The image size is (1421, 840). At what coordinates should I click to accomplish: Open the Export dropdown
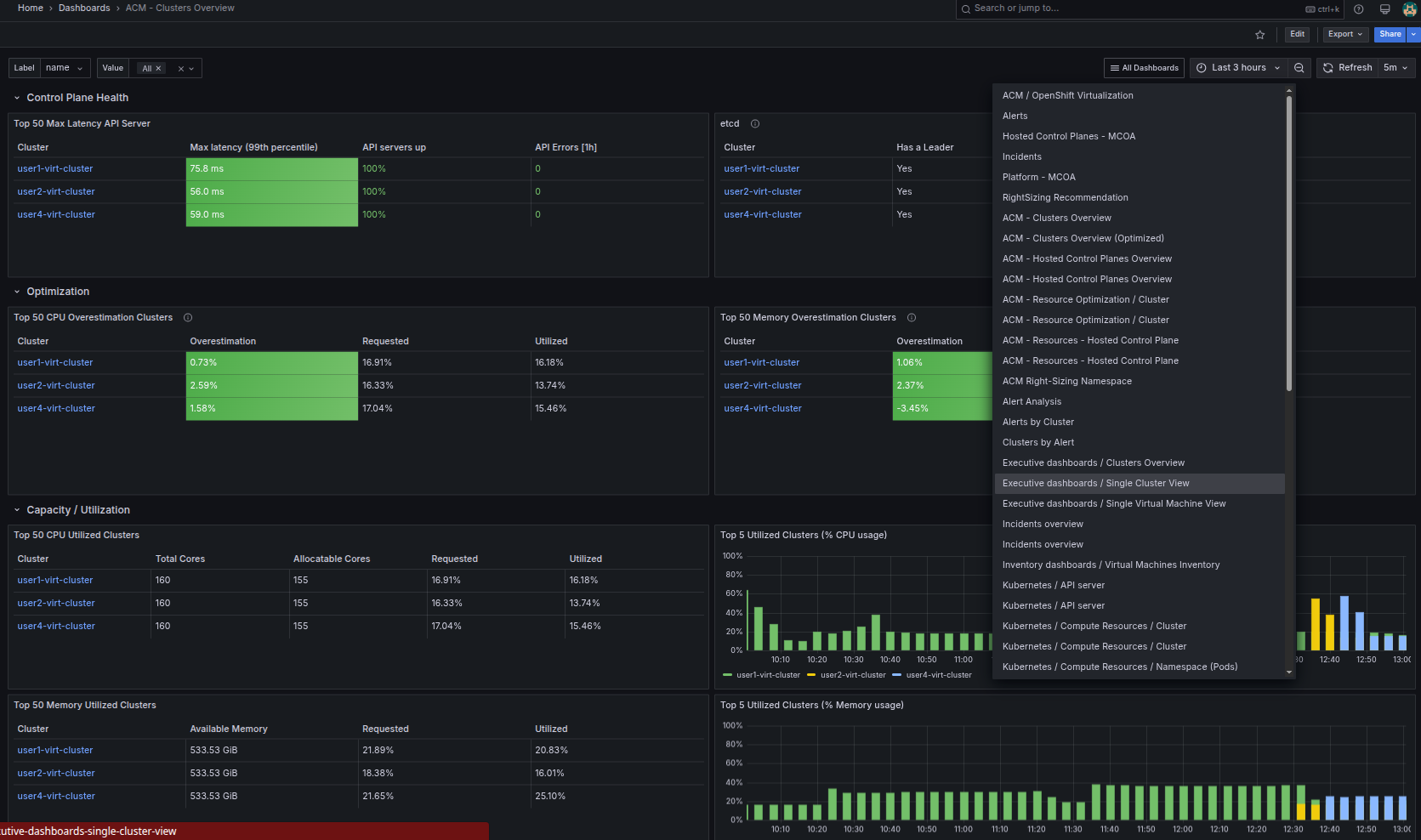pos(1345,35)
